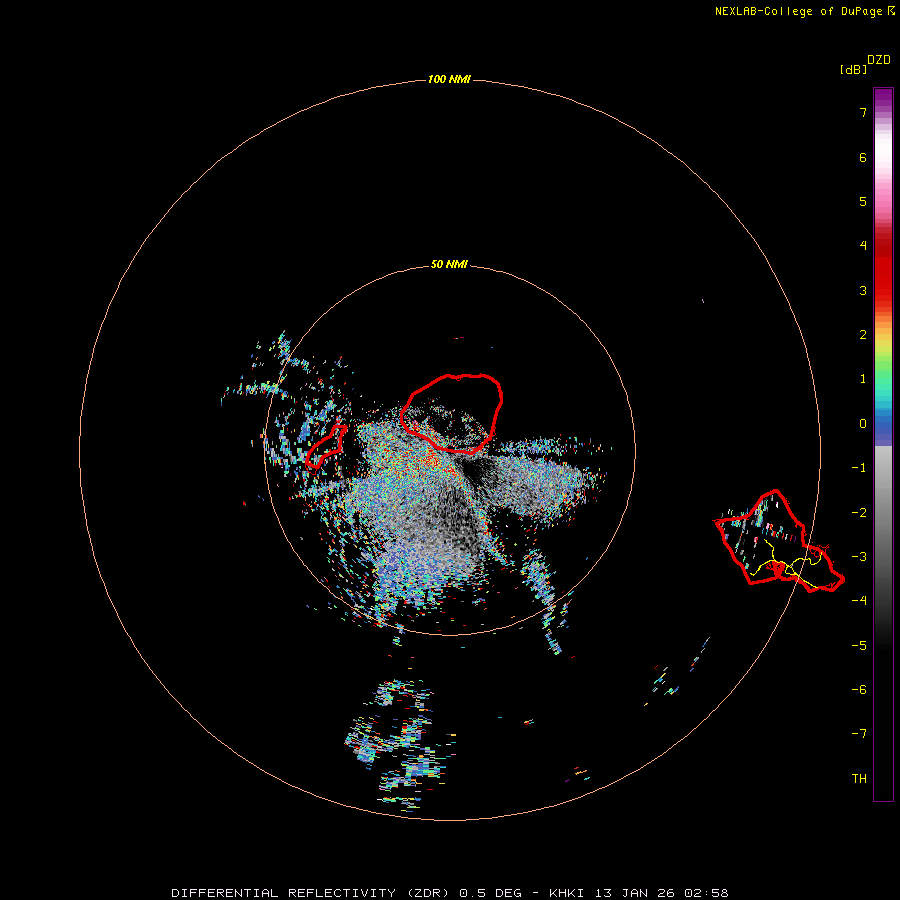Click the -4 value on color scale

coord(859,601)
